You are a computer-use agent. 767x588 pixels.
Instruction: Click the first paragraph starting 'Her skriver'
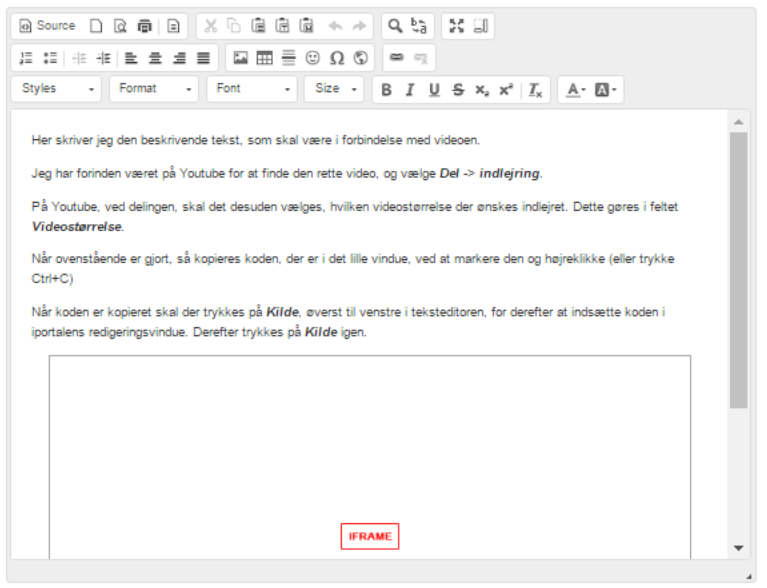coord(256,140)
